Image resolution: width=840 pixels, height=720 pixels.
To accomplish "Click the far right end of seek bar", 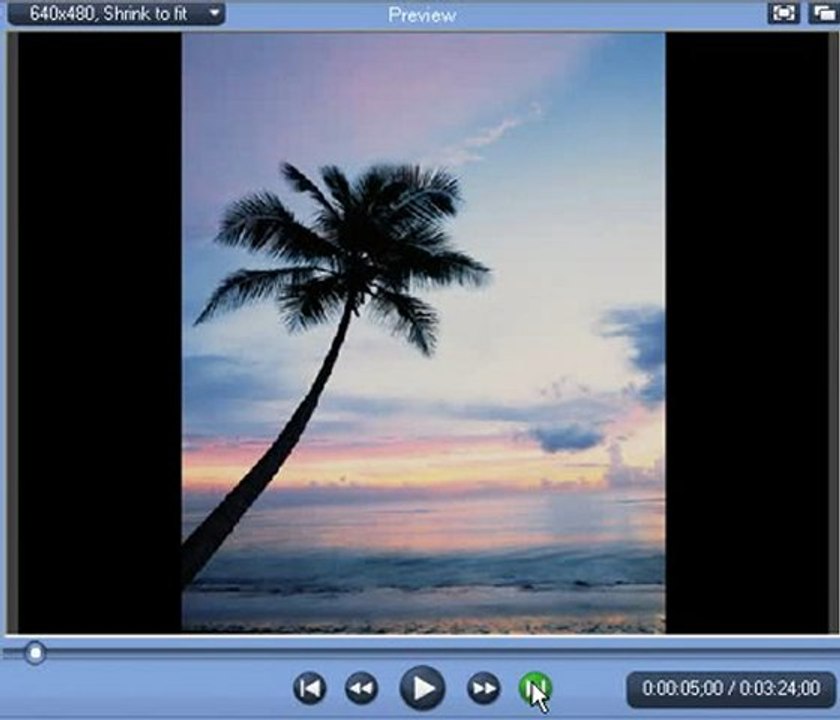I will [x=830, y=653].
